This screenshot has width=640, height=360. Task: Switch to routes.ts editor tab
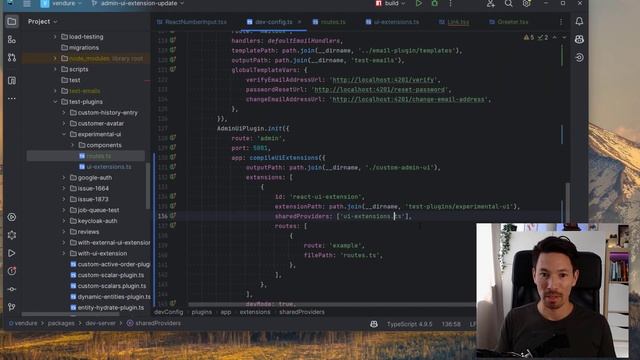(x=329, y=22)
